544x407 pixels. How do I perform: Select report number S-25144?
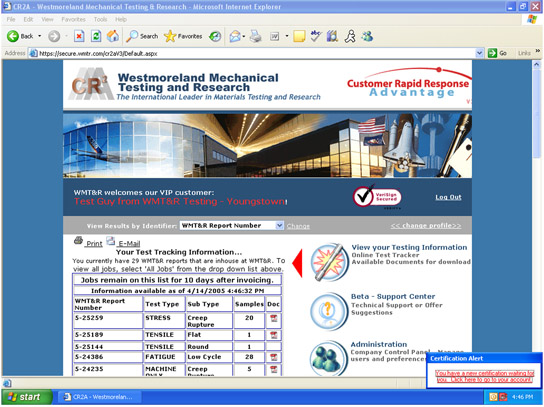coord(89,347)
